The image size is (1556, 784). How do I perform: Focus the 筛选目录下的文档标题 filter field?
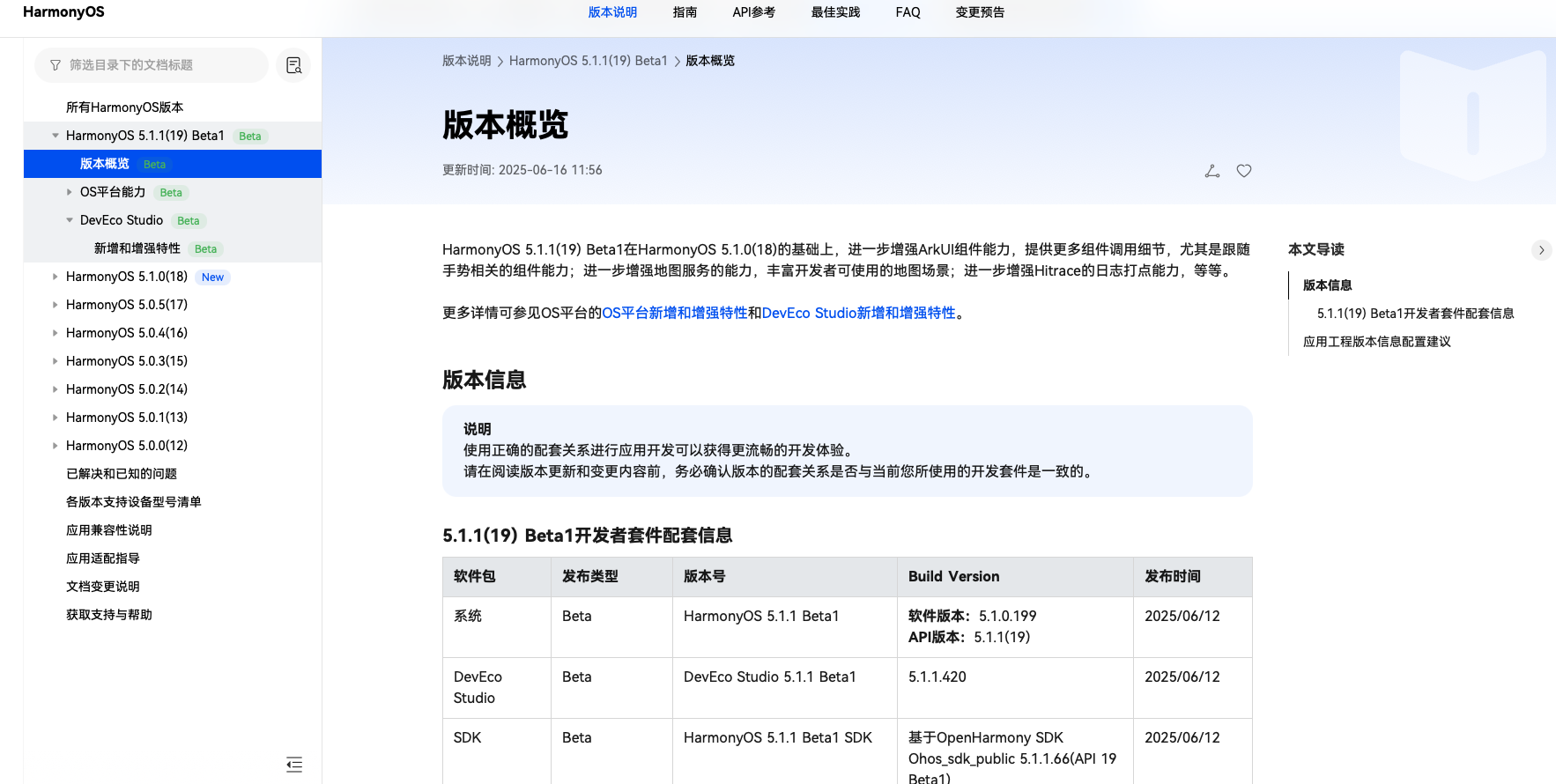tap(159, 65)
